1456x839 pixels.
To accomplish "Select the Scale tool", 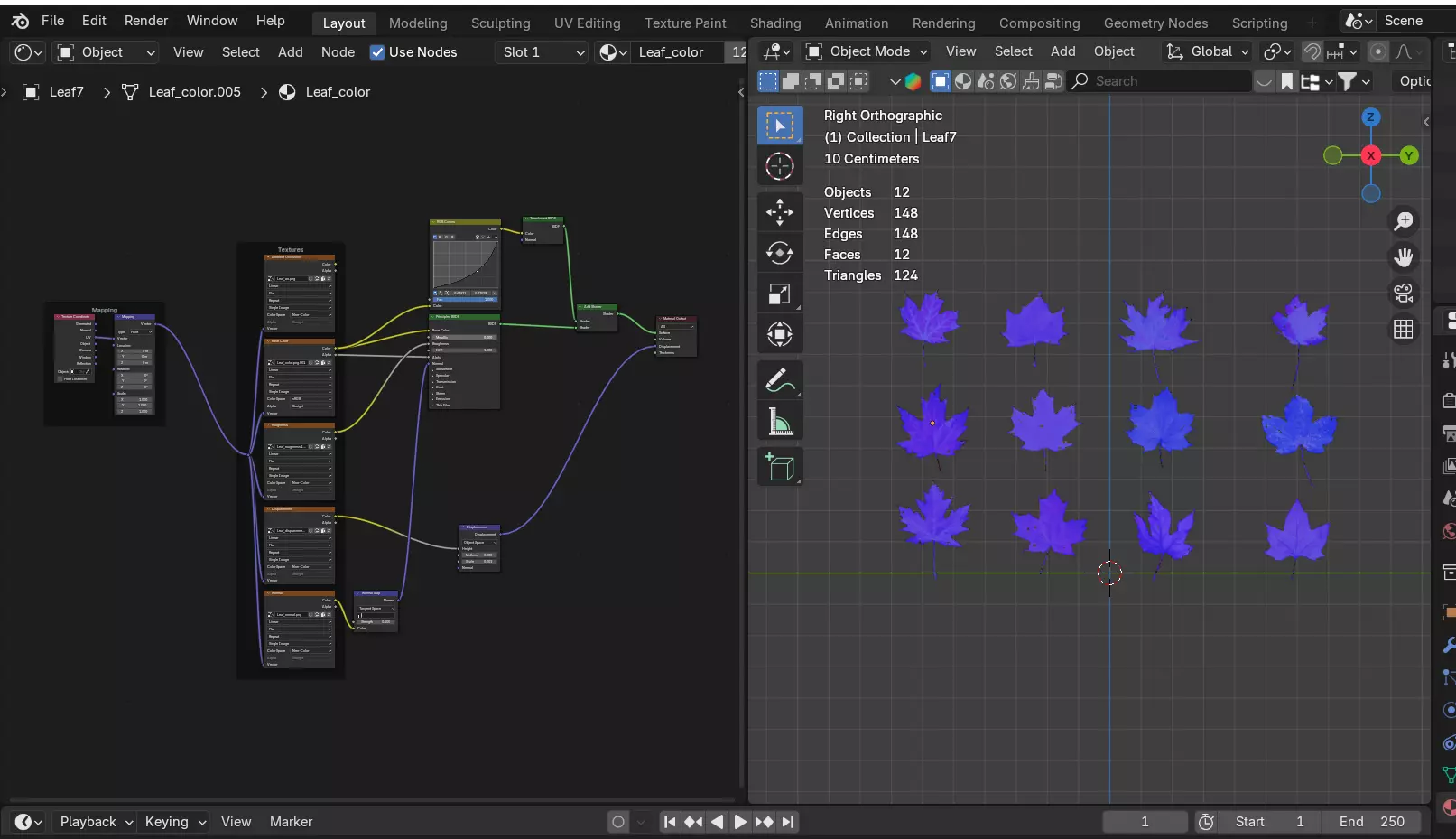I will click(x=779, y=295).
